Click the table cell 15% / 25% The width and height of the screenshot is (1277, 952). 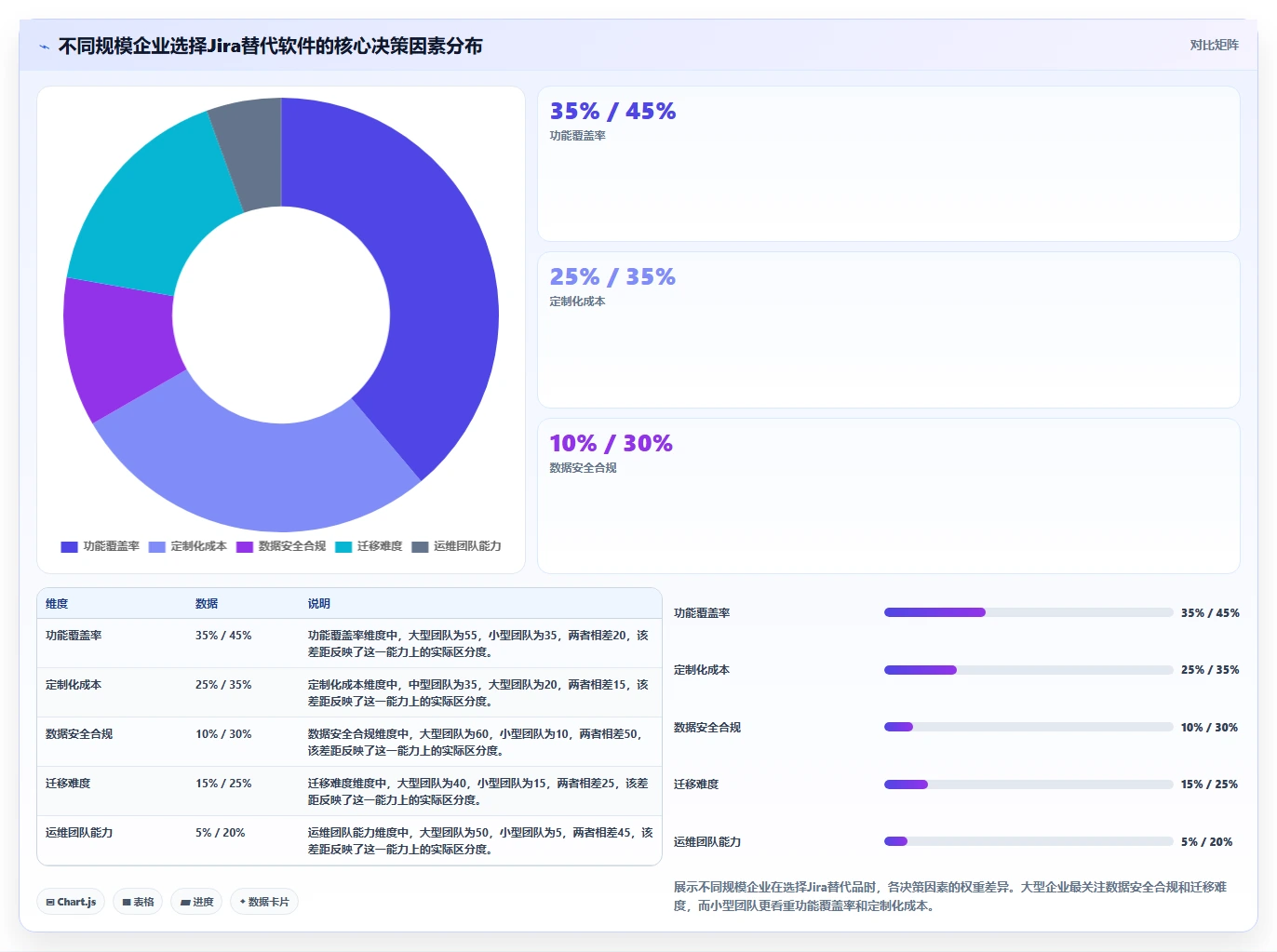223,784
